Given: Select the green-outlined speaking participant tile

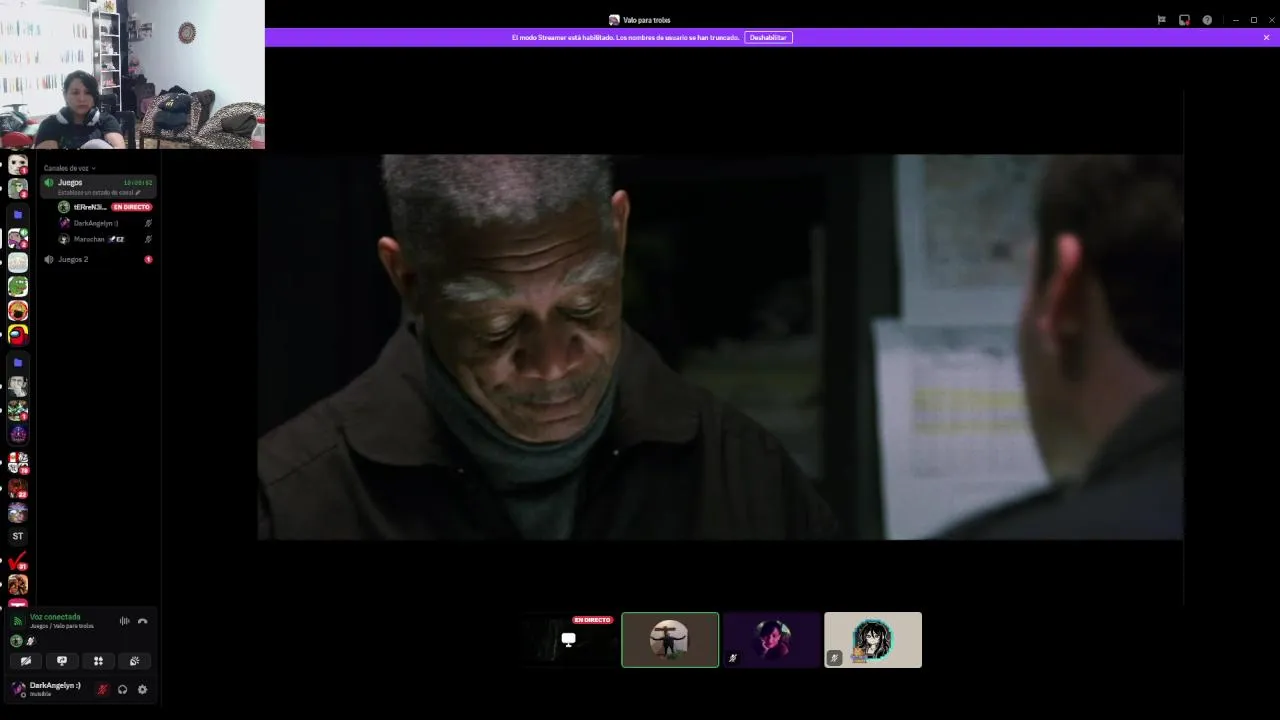Looking at the screenshot, I should tap(670, 640).
